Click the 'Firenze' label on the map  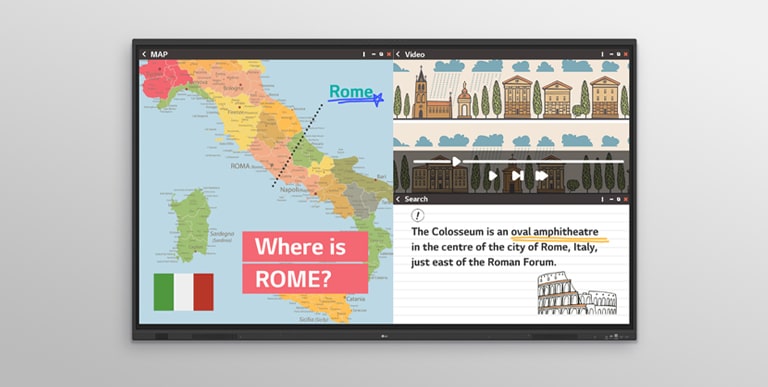tap(235, 112)
